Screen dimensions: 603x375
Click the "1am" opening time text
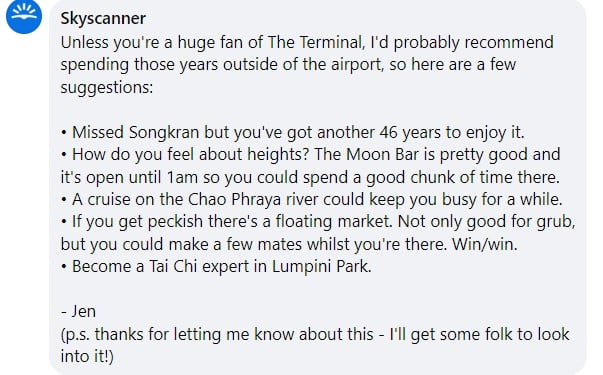coord(182,177)
